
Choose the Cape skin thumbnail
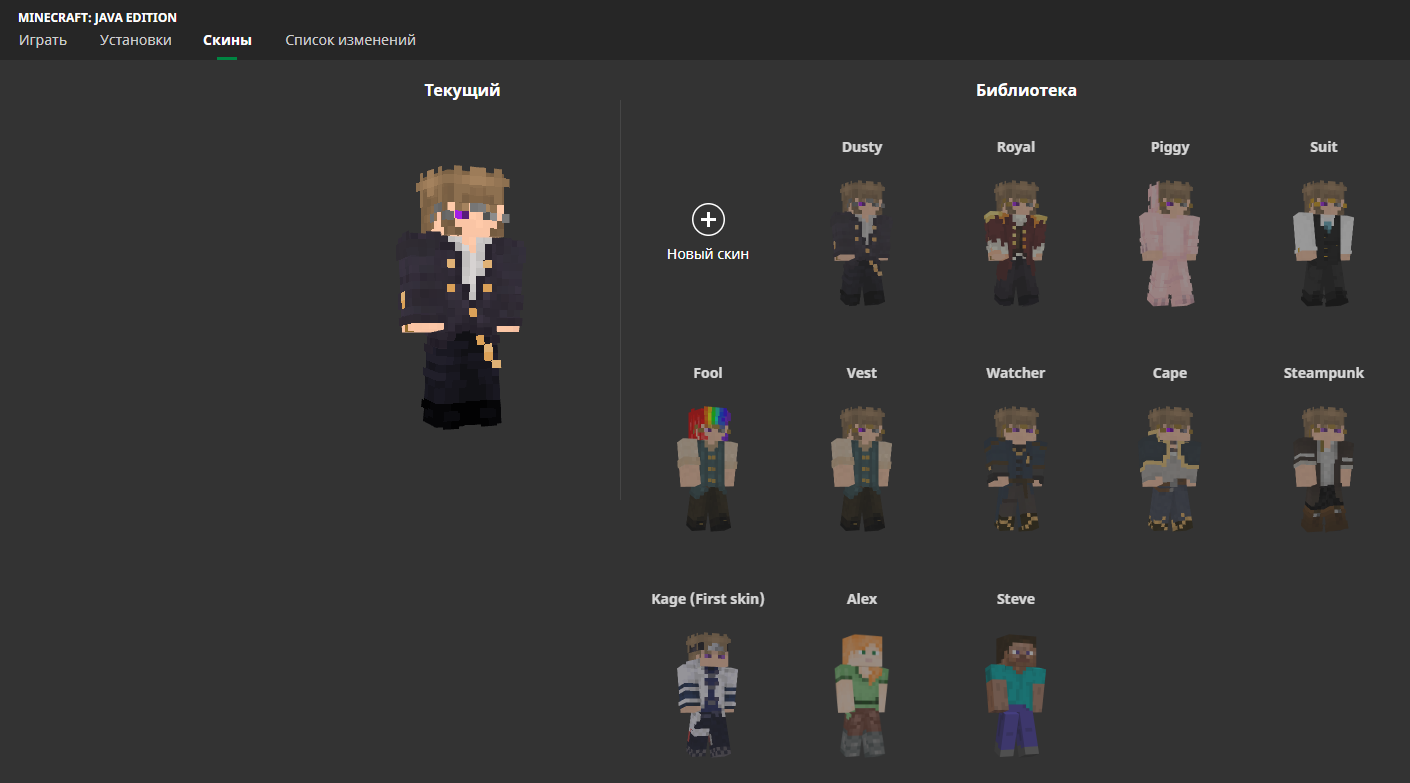point(1169,469)
